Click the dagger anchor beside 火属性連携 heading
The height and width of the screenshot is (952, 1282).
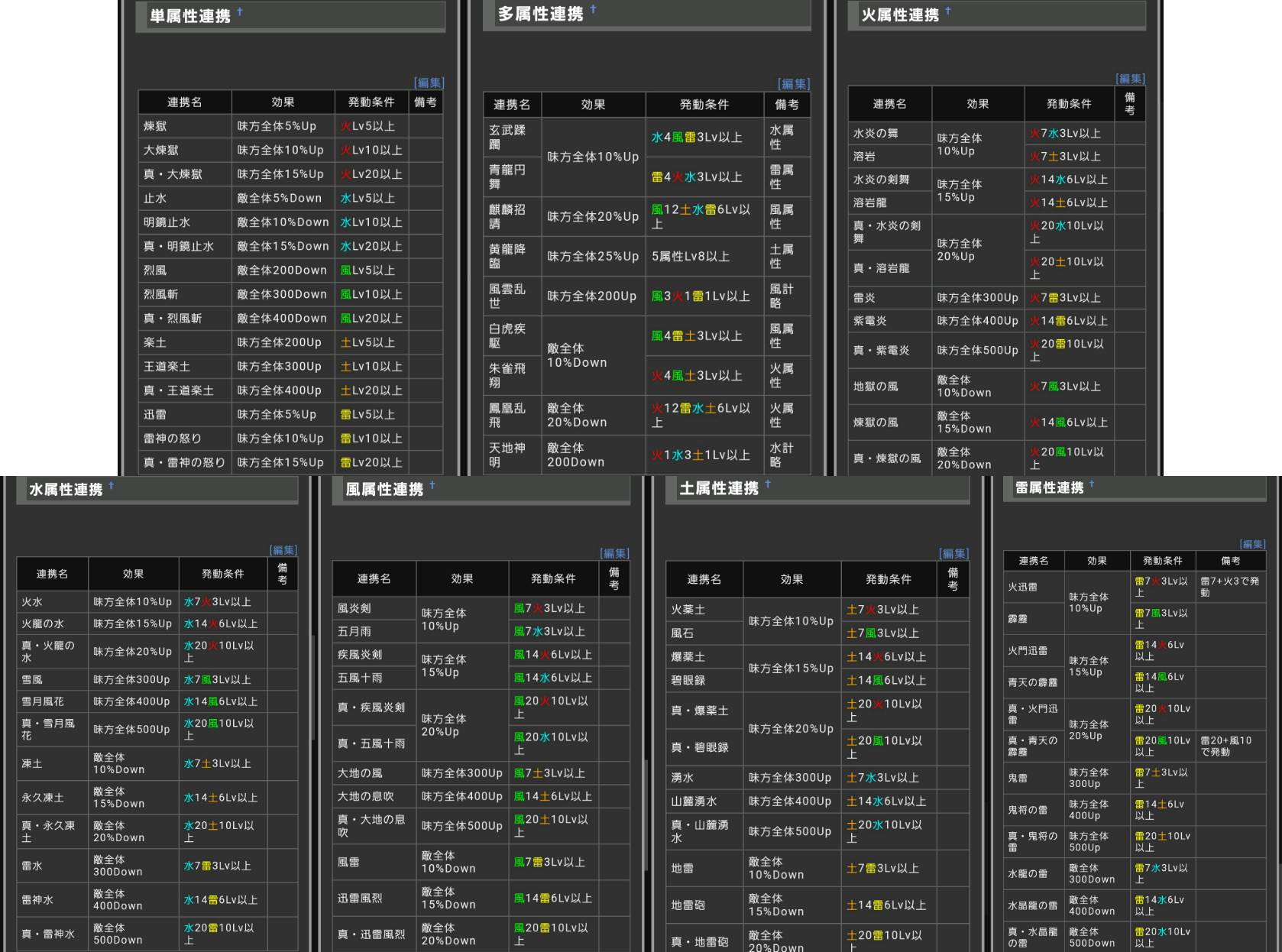click(948, 11)
